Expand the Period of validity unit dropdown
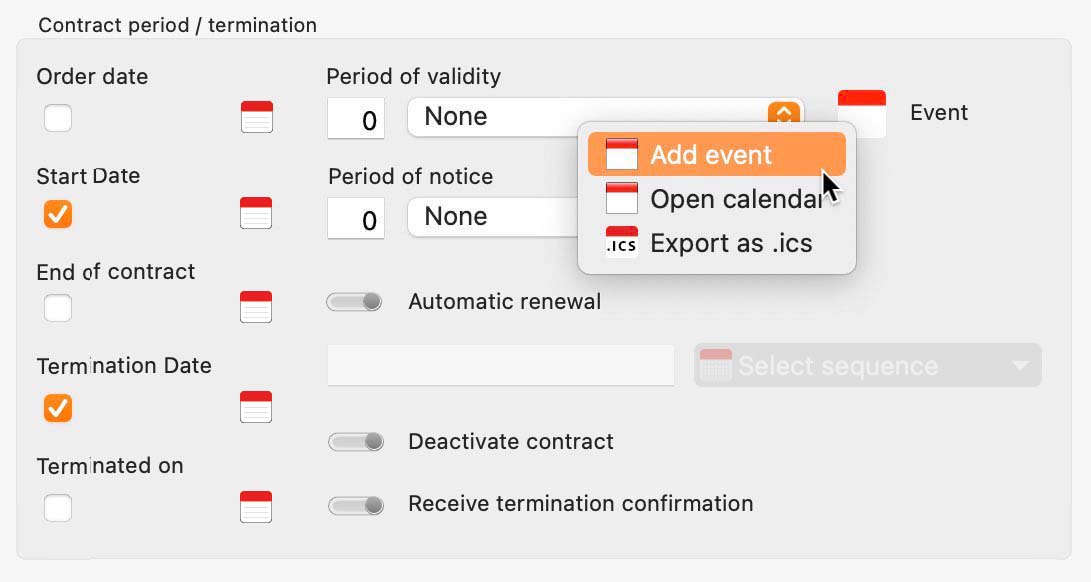The height and width of the screenshot is (582, 1091). point(605,116)
